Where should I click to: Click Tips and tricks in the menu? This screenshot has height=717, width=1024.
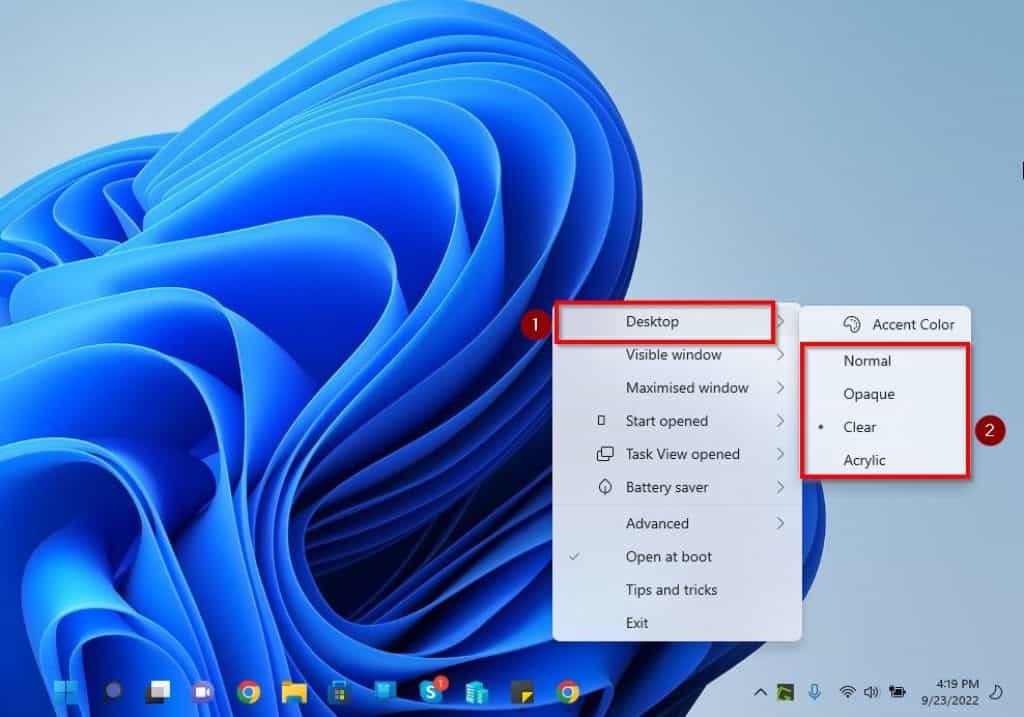(x=676, y=590)
